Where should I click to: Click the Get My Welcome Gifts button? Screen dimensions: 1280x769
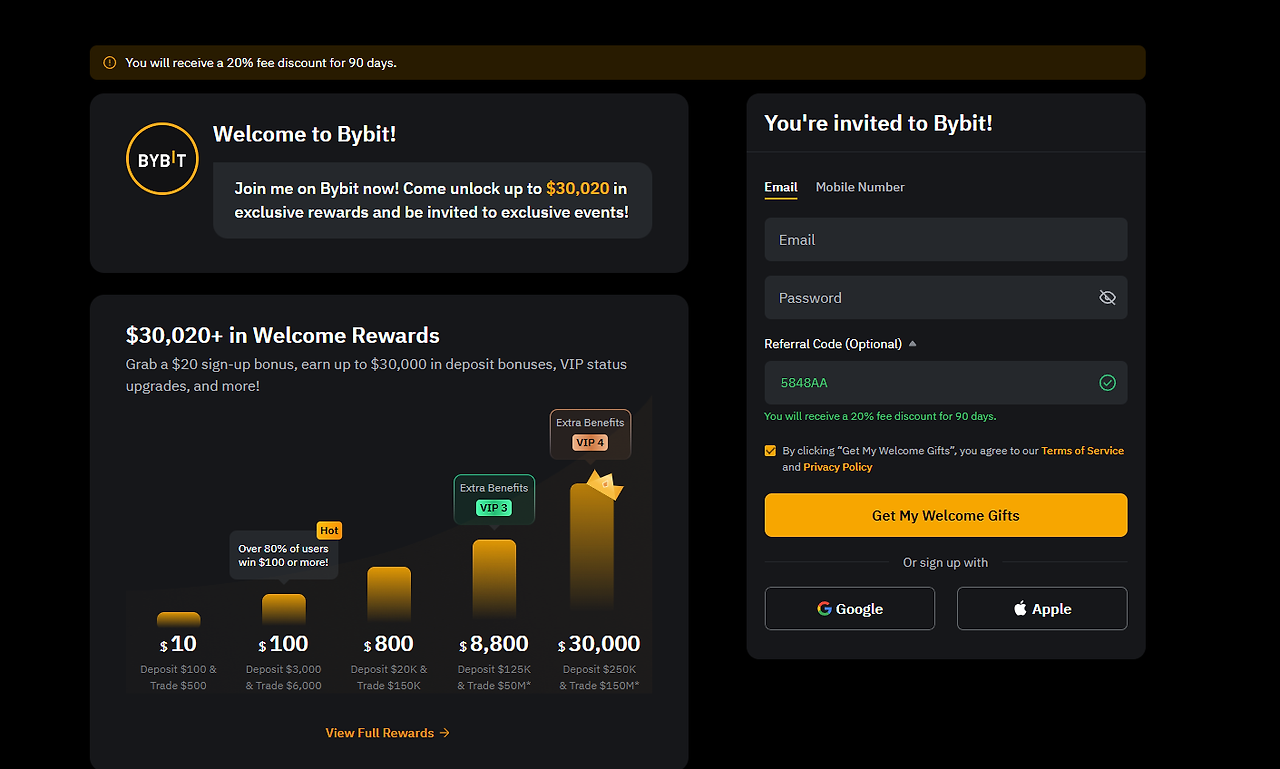click(x=946, y=515)
